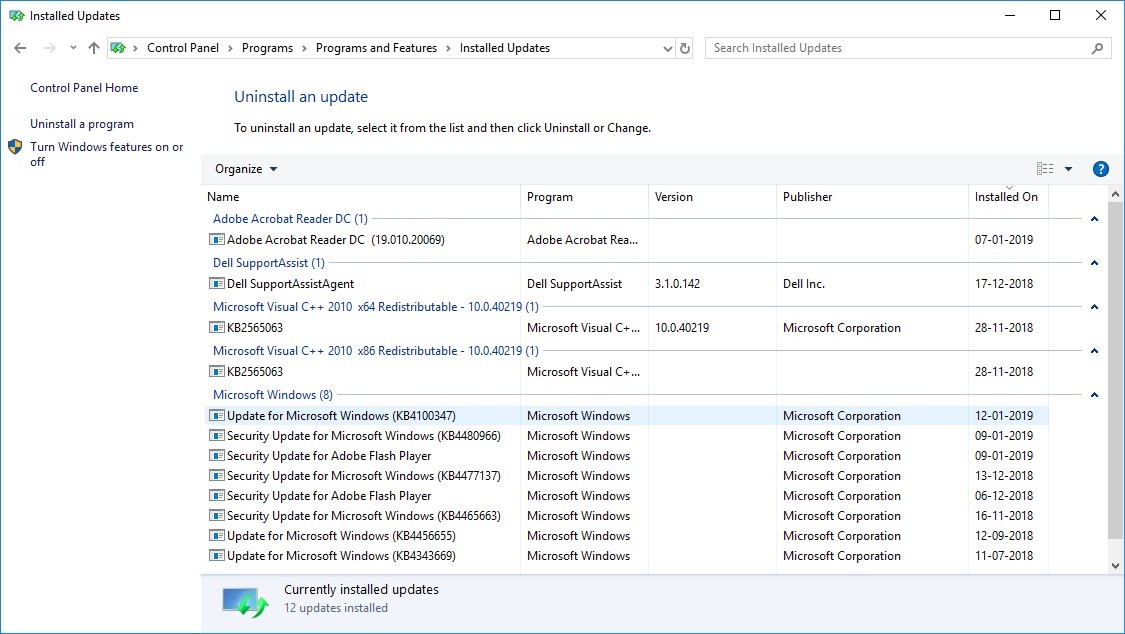Click the Installed Updates title bar icon
1125x634 pixels.
click(x=16, y=16)
